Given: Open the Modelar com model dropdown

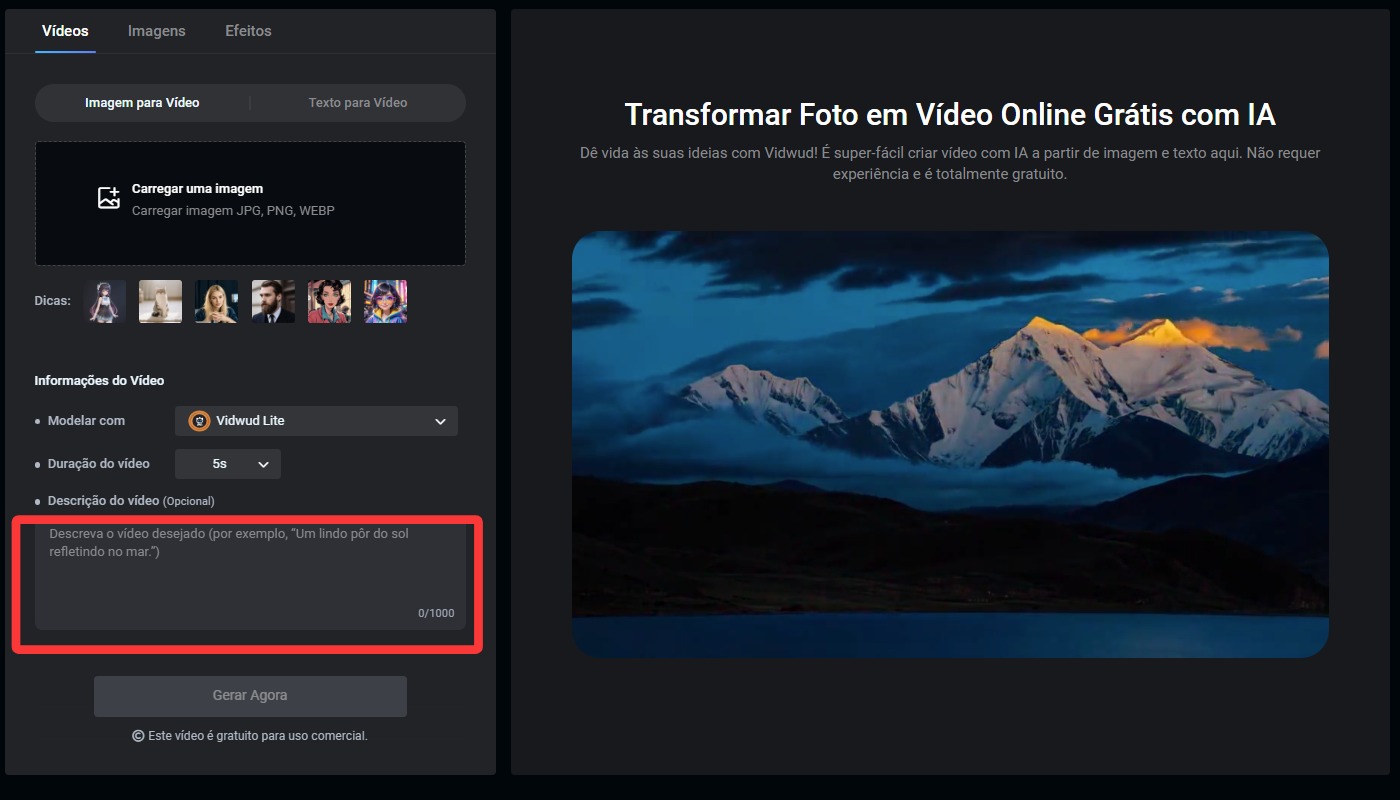Looking at the screenshot, I should 316,421.
